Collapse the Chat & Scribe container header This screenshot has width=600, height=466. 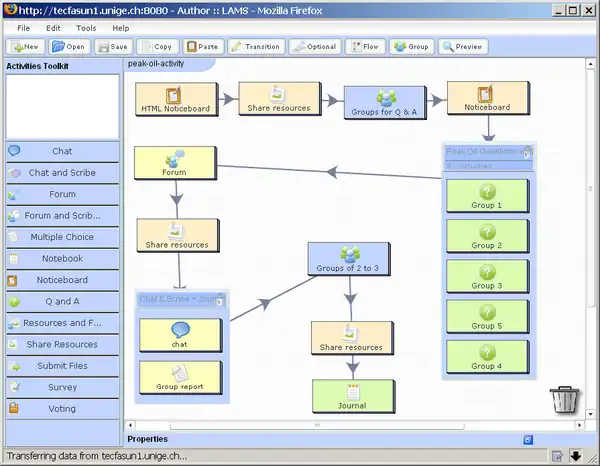click(x=220, y=299)
